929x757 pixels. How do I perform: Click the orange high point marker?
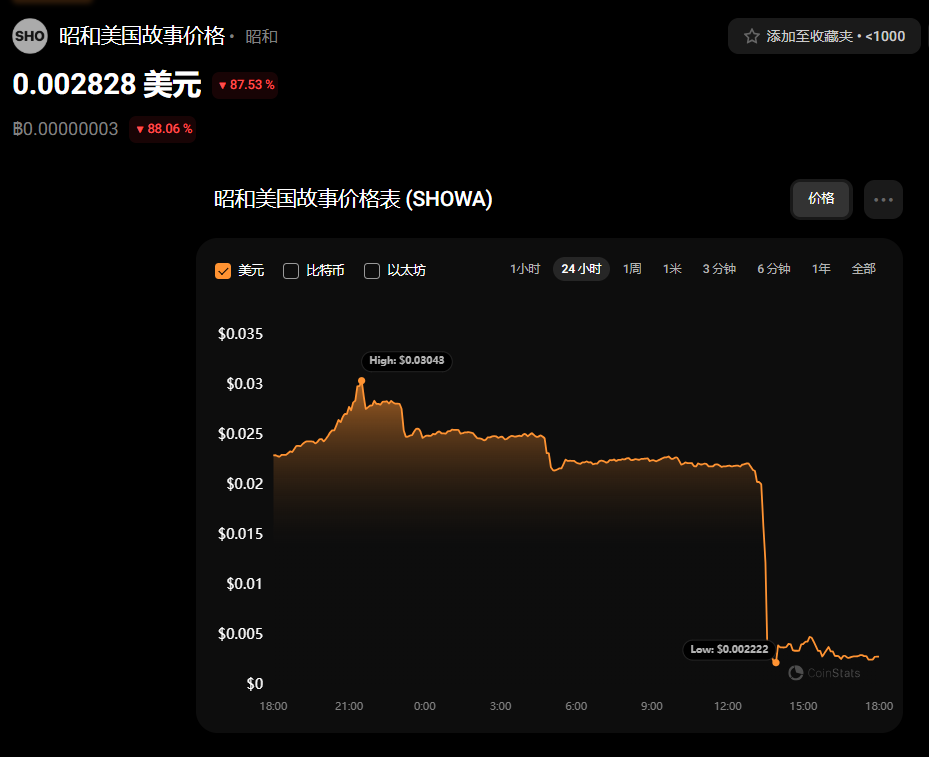(x=361, y=381)
